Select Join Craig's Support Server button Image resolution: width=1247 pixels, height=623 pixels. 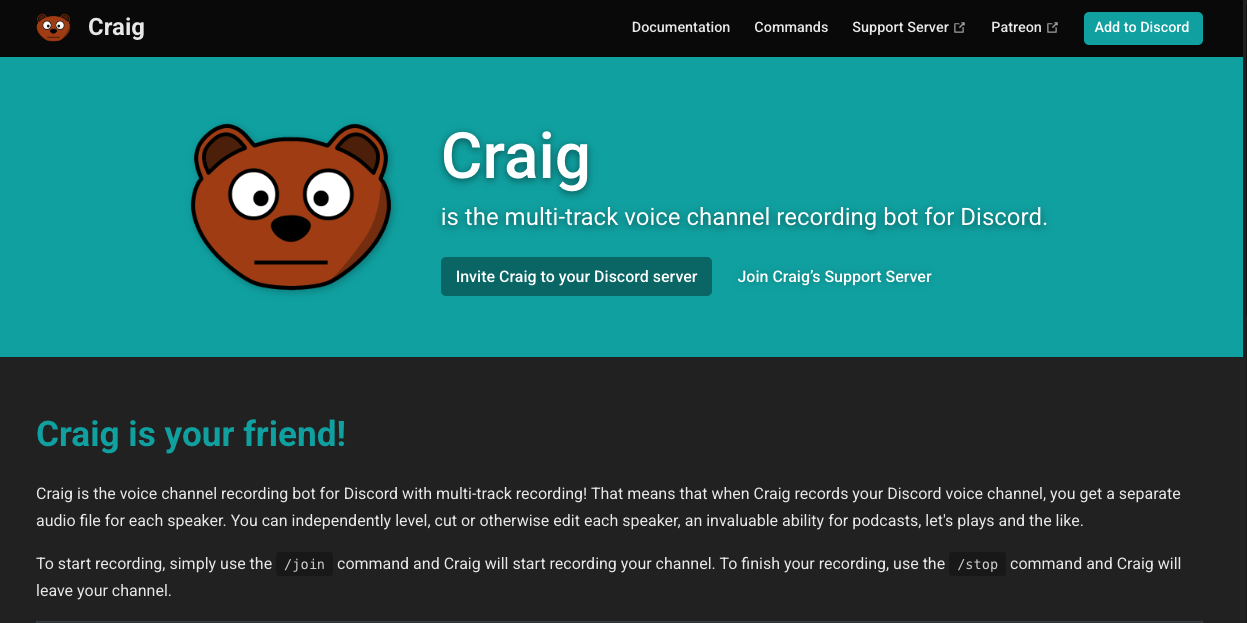(x=834, y=277)
